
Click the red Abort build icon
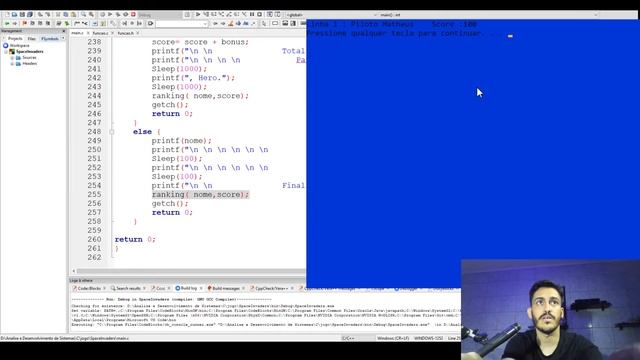click(133, 14)
